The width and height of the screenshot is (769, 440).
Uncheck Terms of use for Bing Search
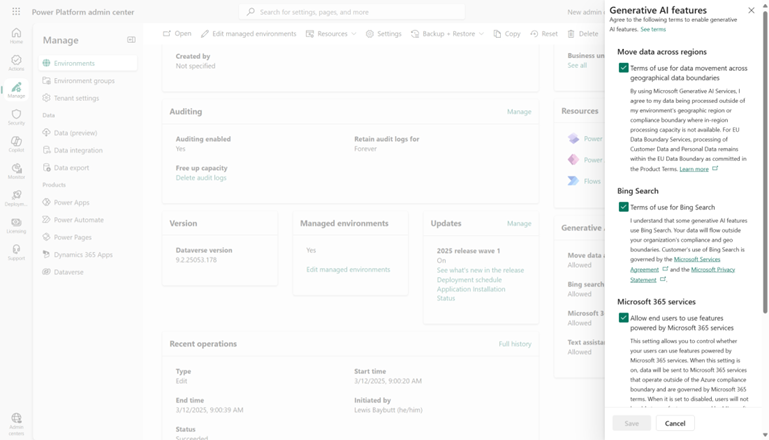pos(623,207)
